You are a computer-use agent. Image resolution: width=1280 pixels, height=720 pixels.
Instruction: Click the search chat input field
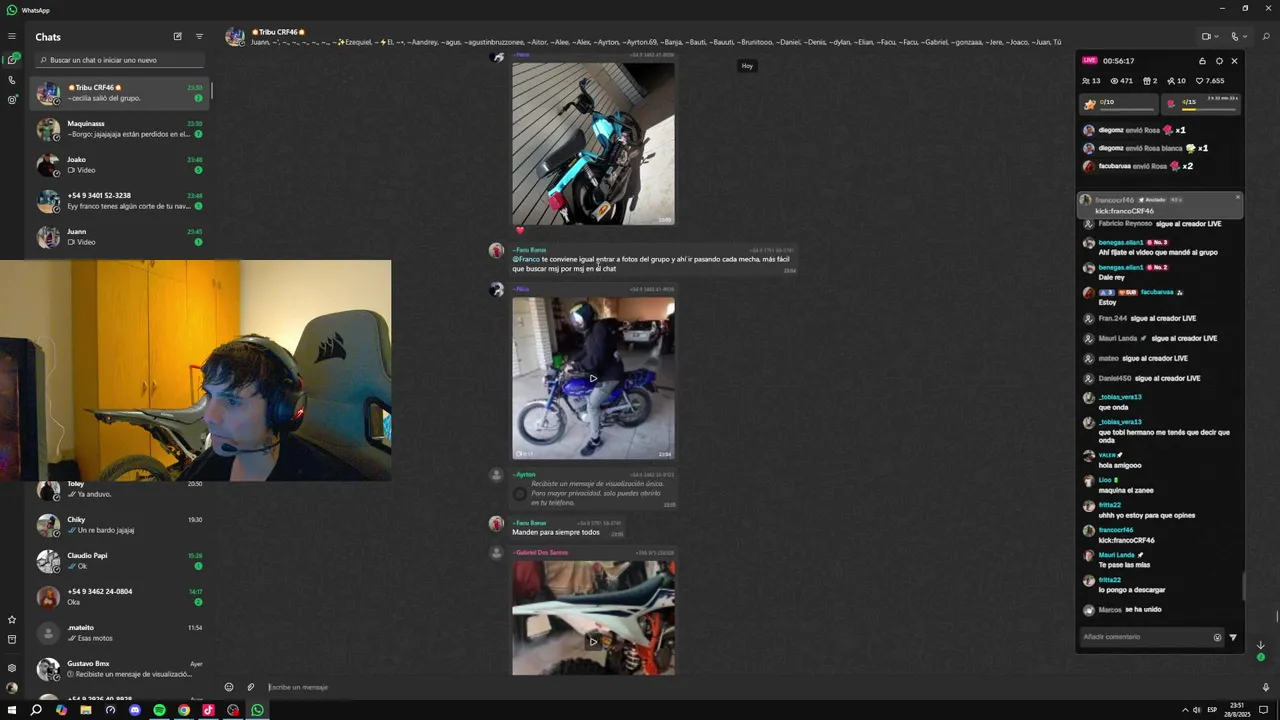(x=122, y=60)
